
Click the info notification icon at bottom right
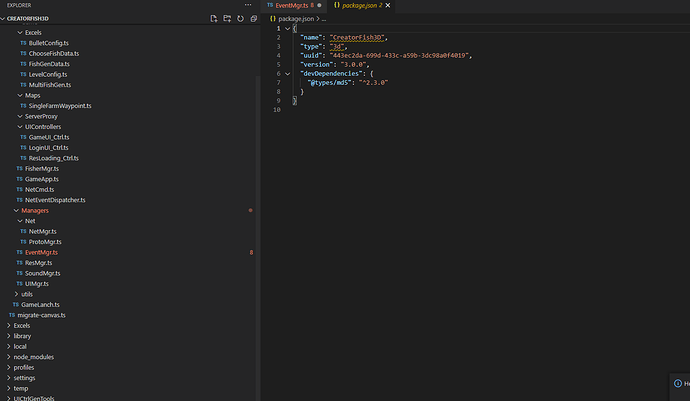pyautogui.click(x=678, y=383)
